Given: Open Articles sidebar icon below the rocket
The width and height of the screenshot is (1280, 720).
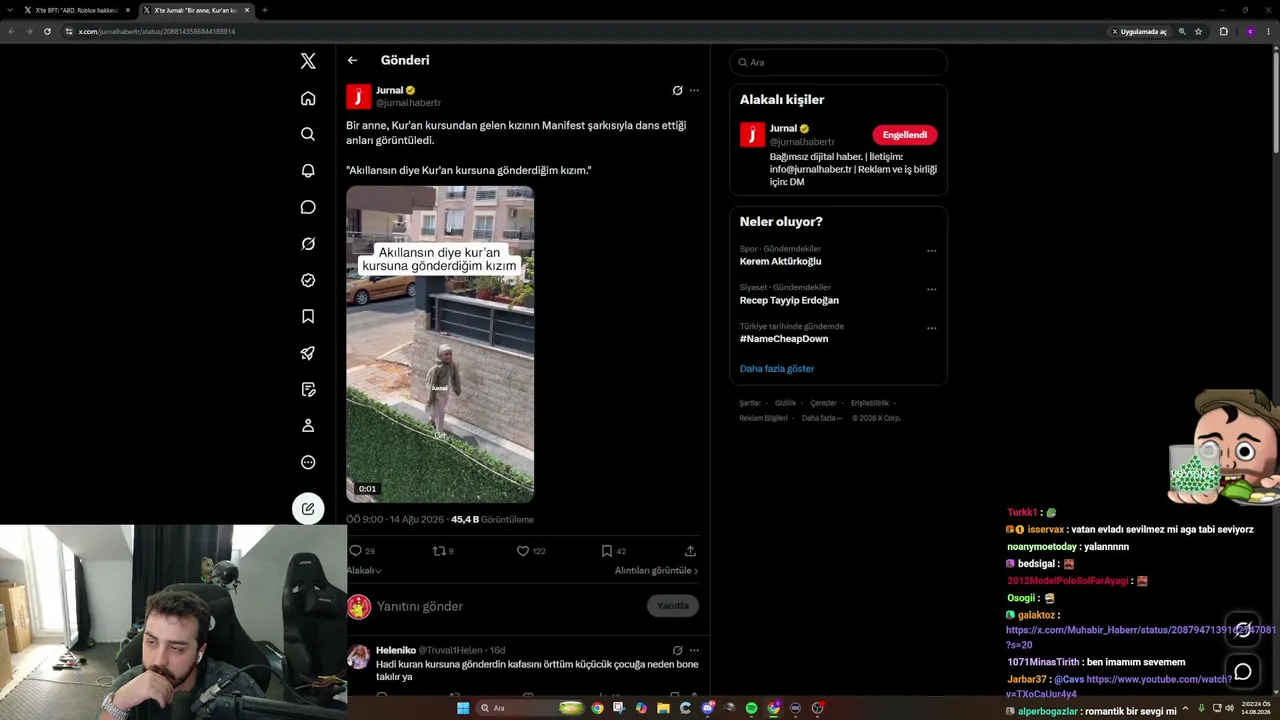Looking at the screenshot, I should 308,389.
